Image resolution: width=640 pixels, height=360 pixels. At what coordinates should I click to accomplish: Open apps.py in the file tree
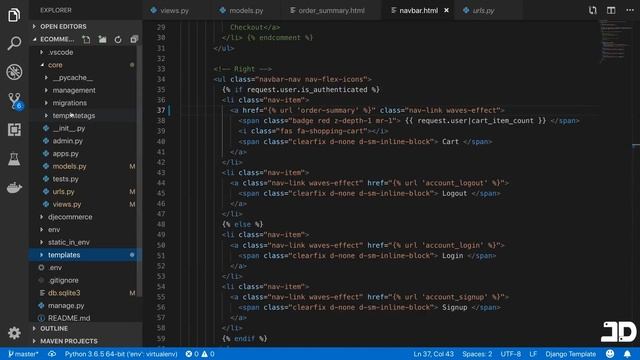65,153
